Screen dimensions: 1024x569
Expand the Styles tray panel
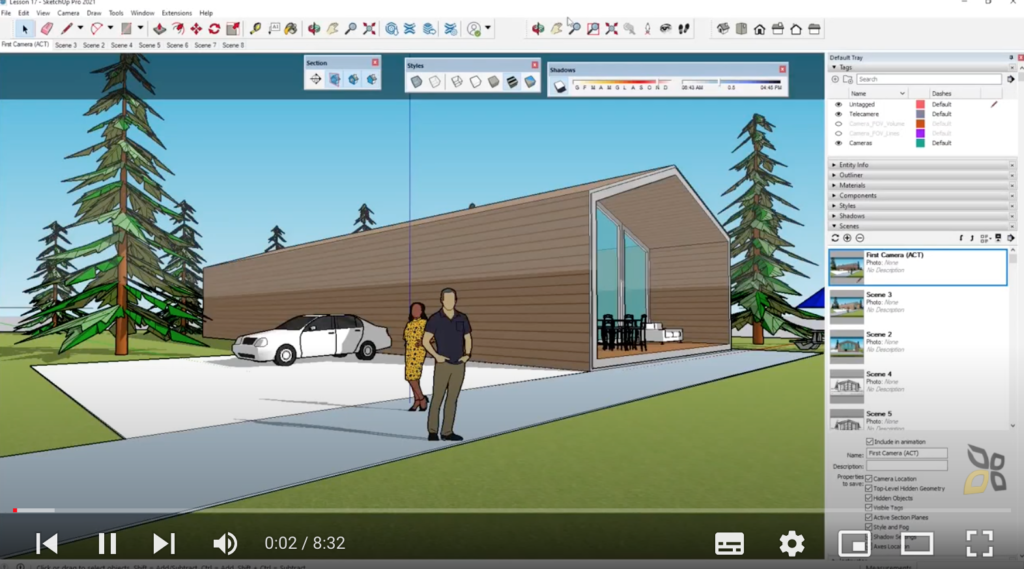[x=923, y=206]
